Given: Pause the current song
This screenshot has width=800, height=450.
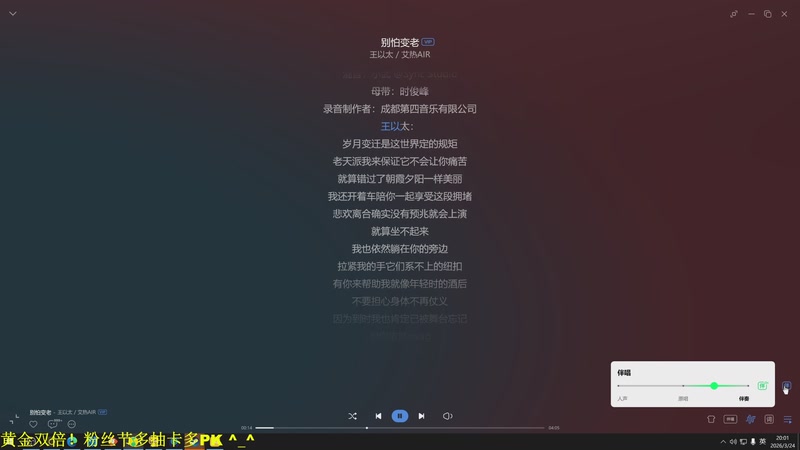Looking at the screenshot, I should [399, 416].
